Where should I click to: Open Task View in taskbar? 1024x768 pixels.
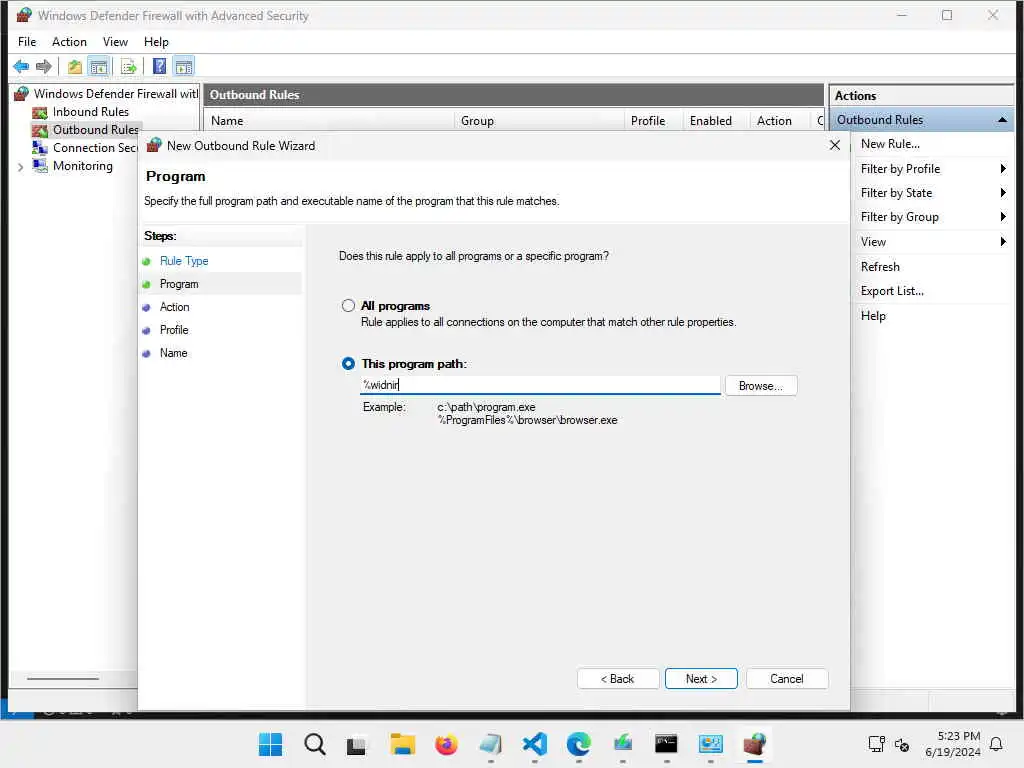tap(357, 745)
